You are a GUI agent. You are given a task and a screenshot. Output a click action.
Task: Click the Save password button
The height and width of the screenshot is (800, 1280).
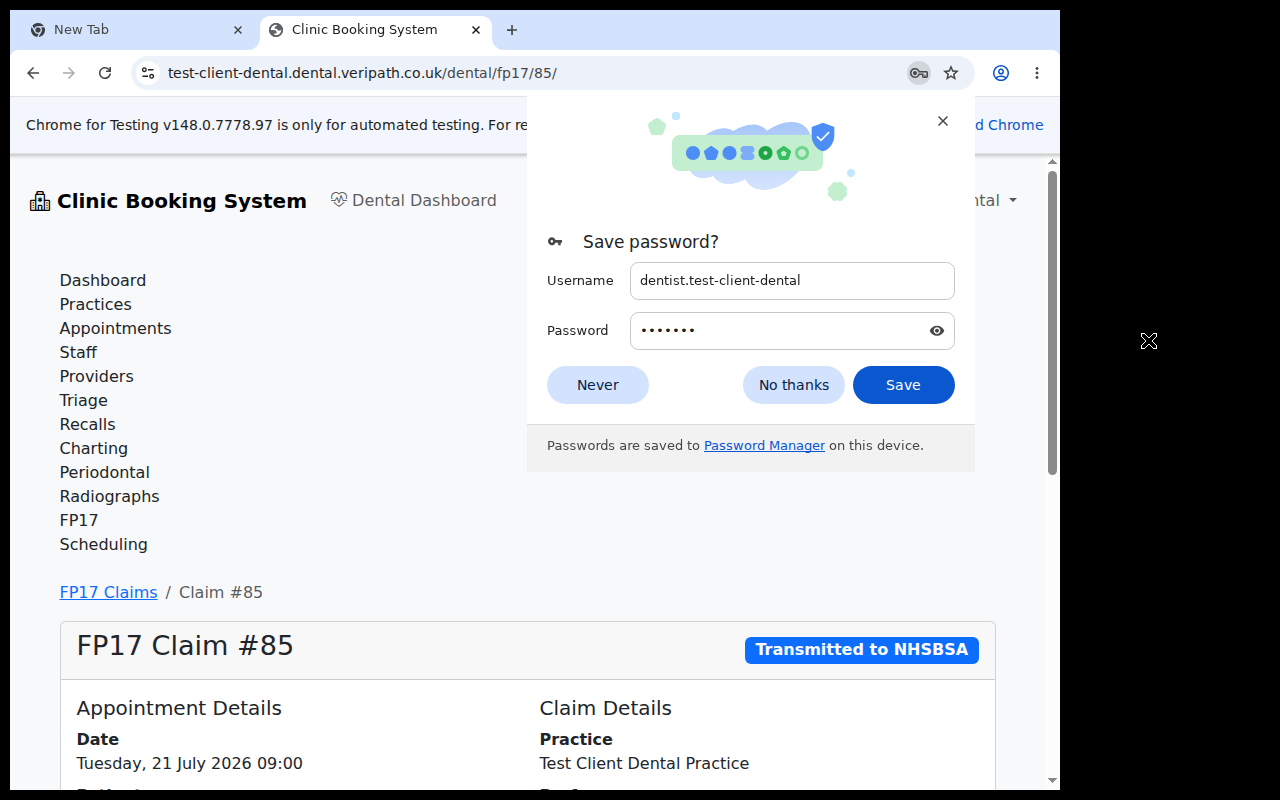903,385
